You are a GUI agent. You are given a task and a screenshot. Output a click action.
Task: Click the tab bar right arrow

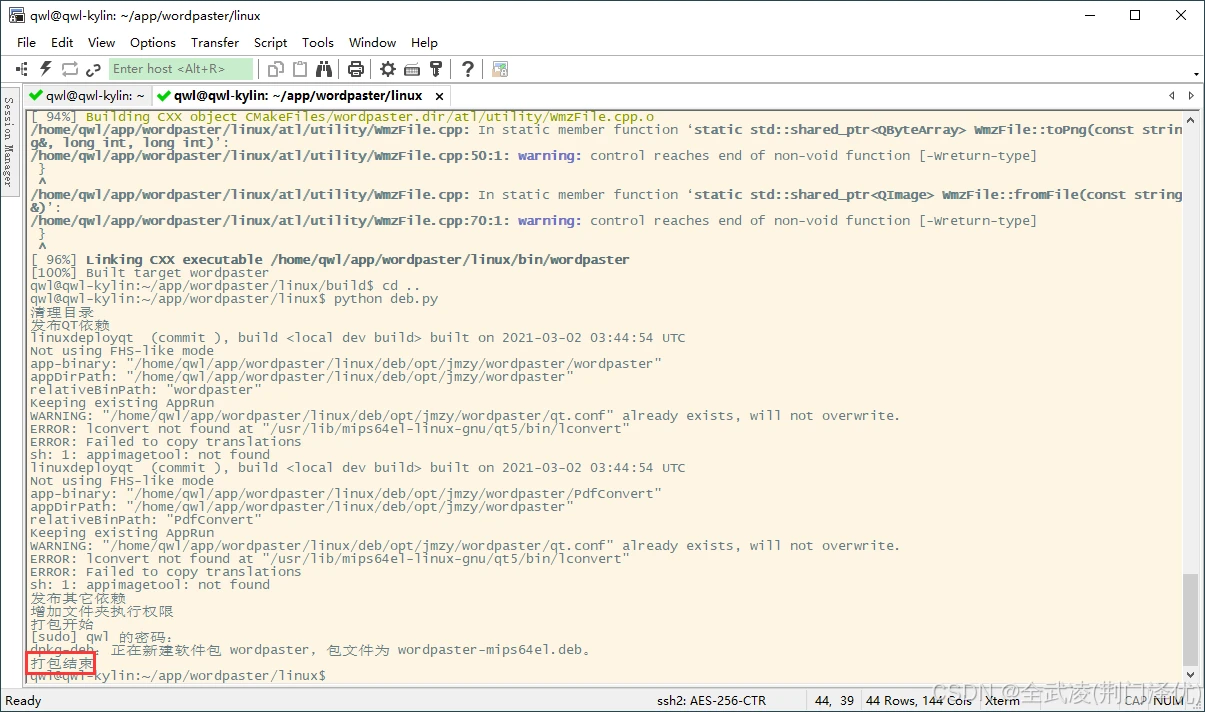(x=1190, y=96)
